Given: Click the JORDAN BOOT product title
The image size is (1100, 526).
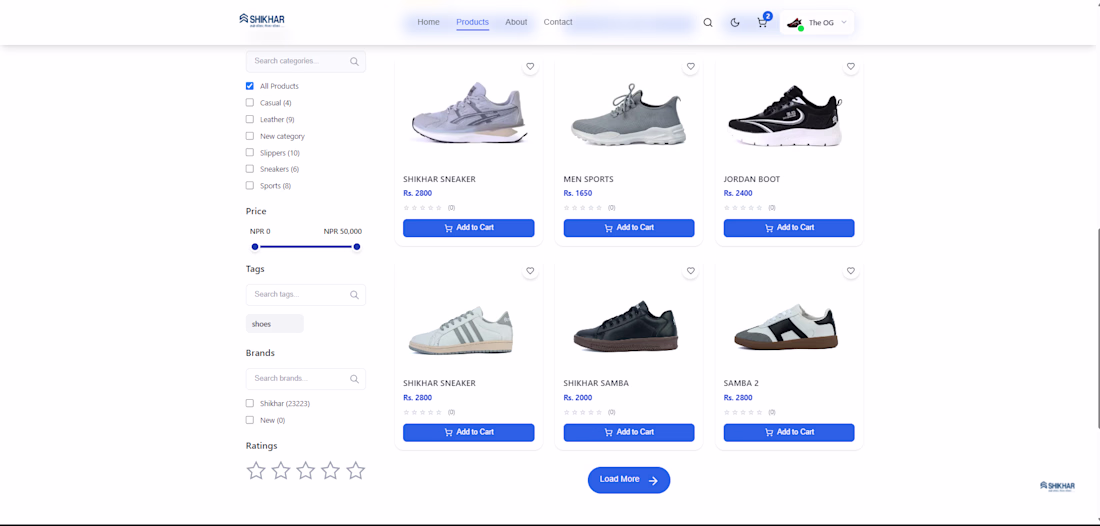Looking at the screenshot, I should coord(752,180).
